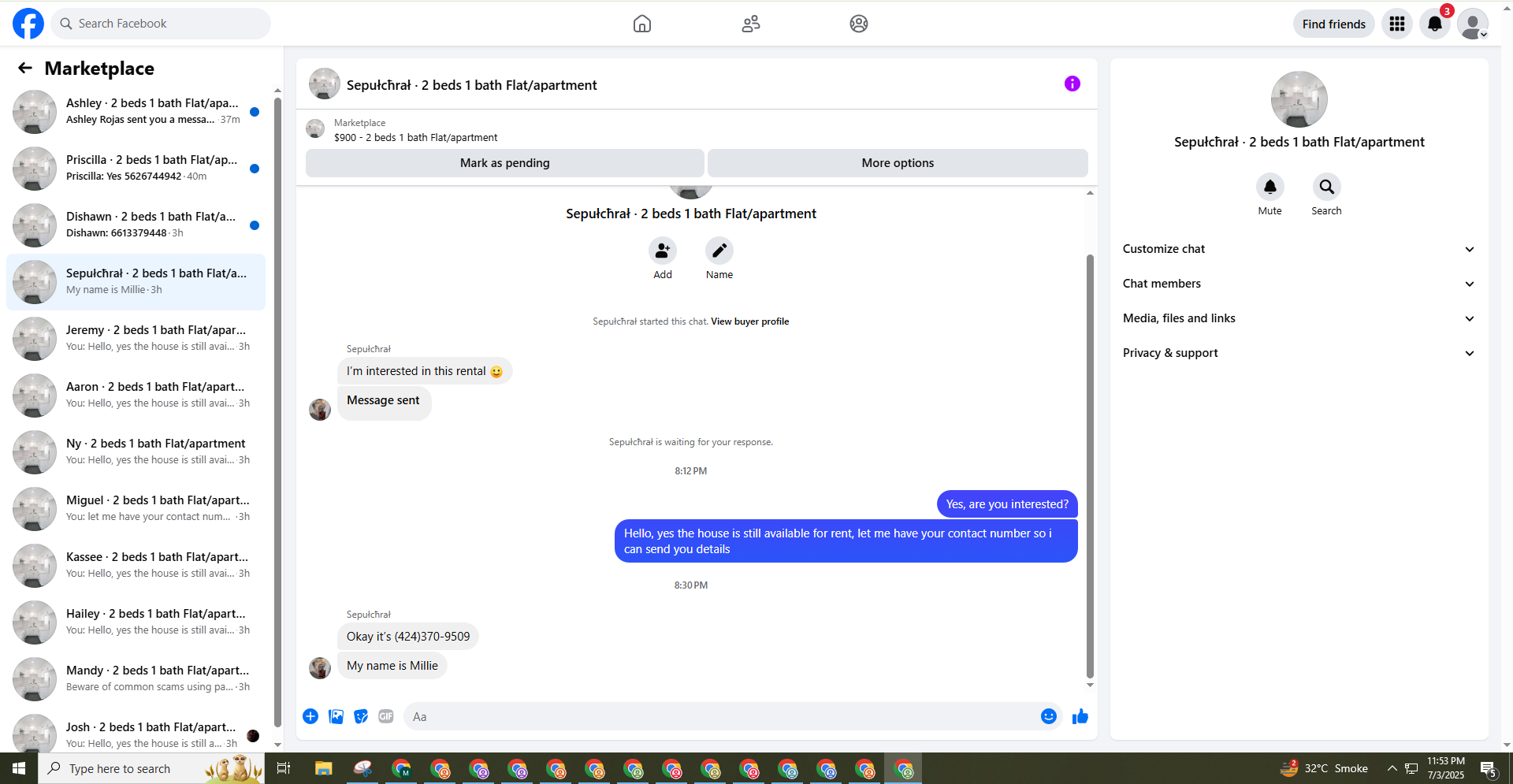The image size is (1513, 784).
Task: Expand Media, files and links section
Action: point(1299,318)
